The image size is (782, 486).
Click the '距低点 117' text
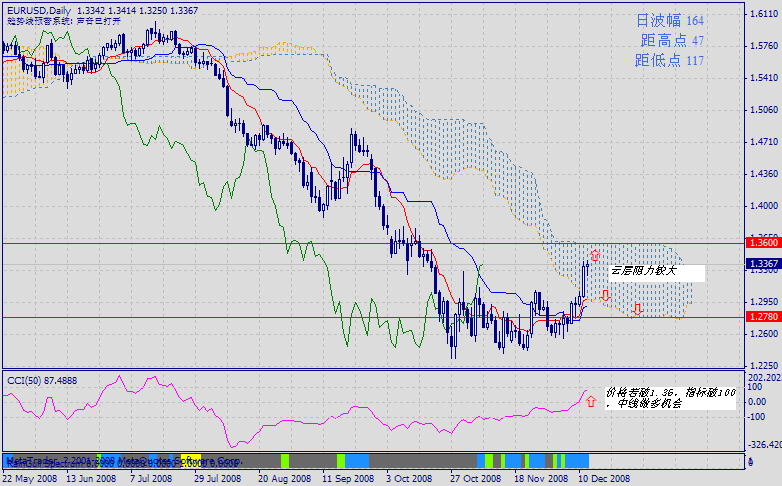669,61
